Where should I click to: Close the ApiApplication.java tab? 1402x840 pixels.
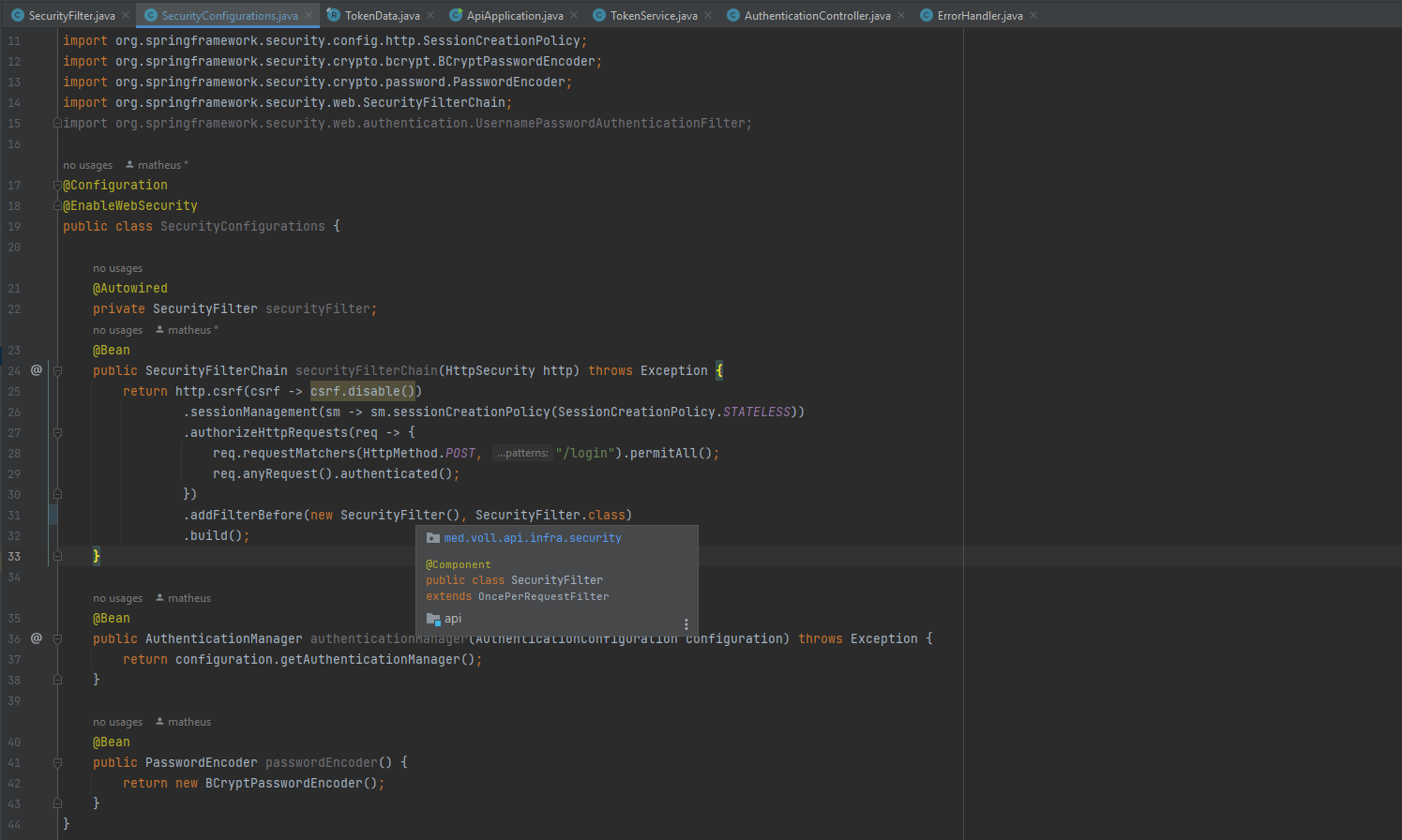coord(574,16)
